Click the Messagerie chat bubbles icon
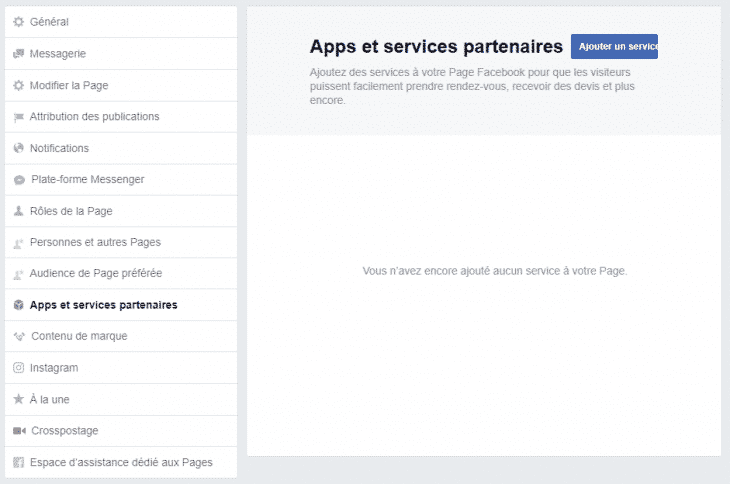 tap(18, 54)
